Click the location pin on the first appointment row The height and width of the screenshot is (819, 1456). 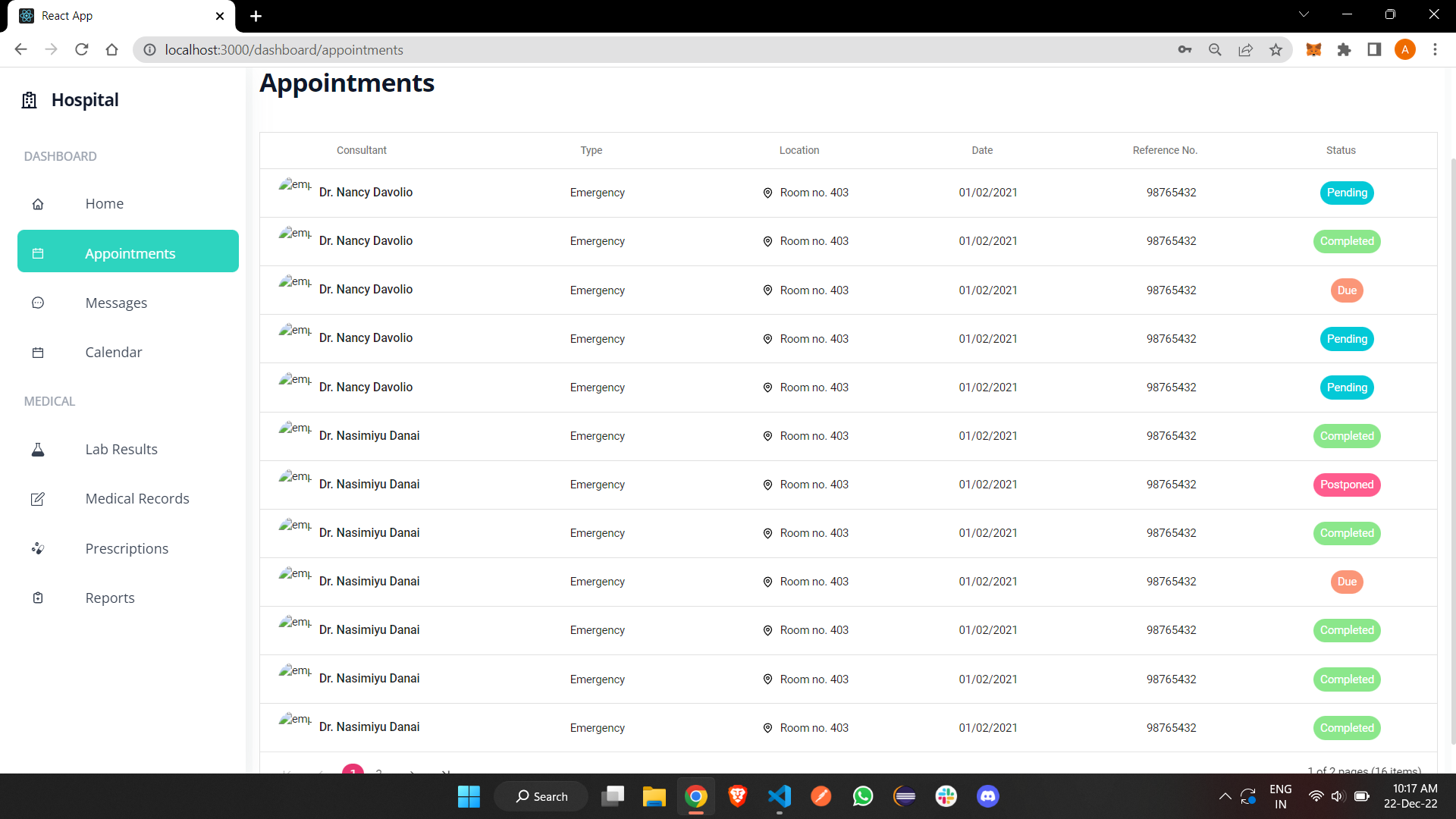768,193
